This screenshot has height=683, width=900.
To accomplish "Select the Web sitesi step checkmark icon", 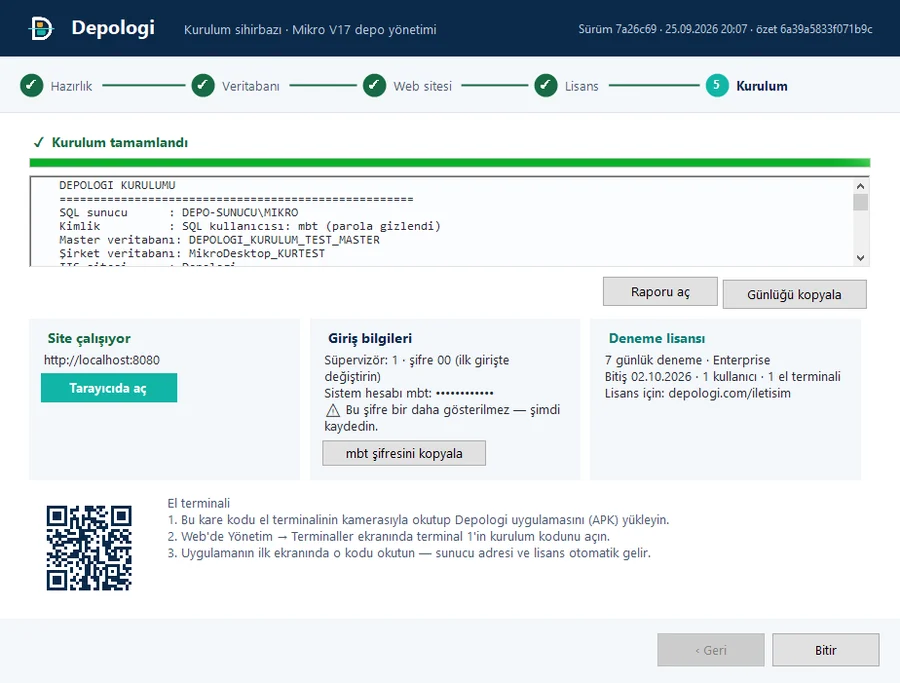I will (x=374, y=86).
